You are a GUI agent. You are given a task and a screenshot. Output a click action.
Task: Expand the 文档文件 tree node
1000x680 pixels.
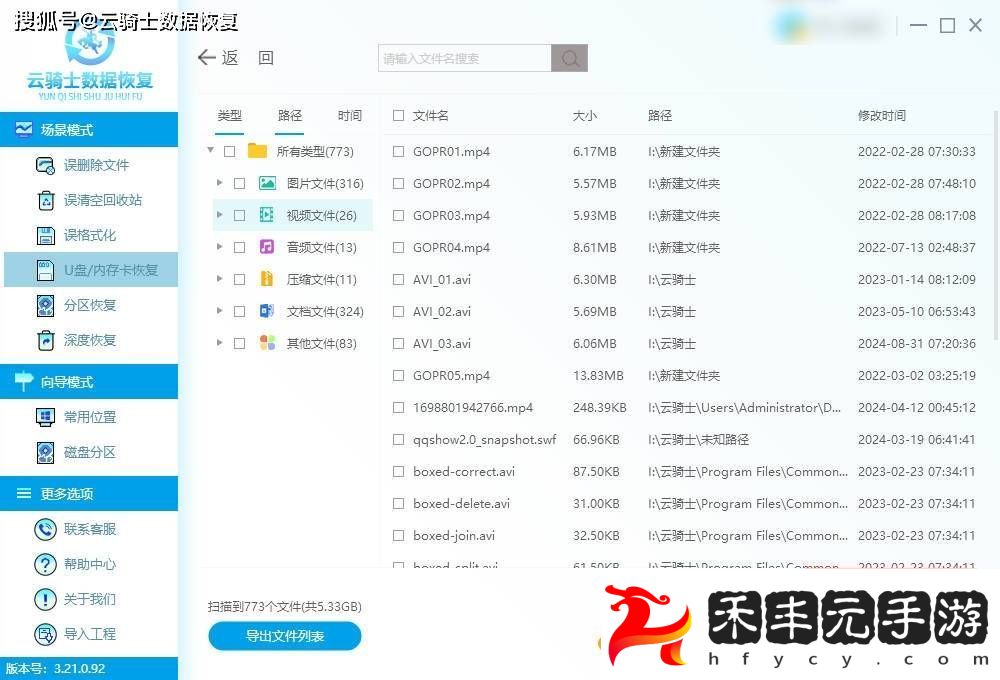219,311
